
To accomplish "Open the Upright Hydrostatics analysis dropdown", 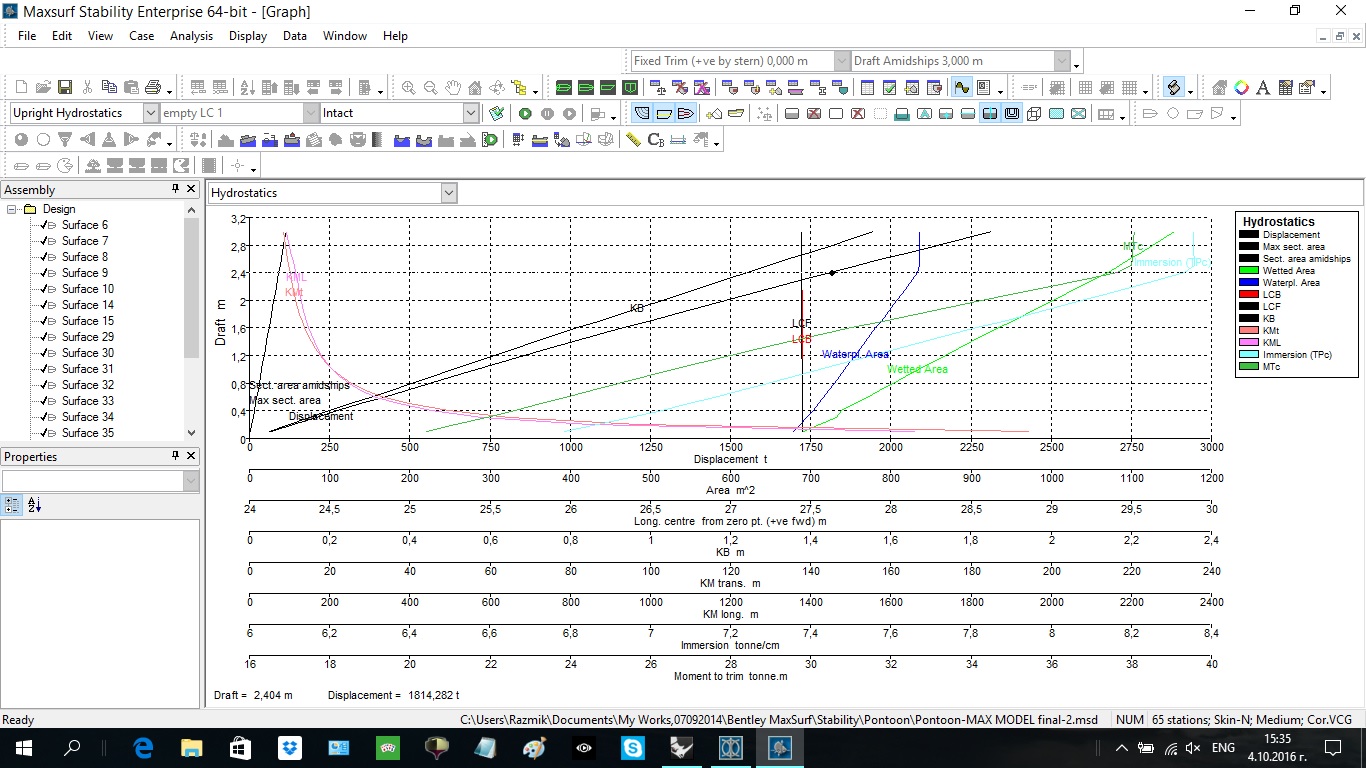I will [151, 113].
